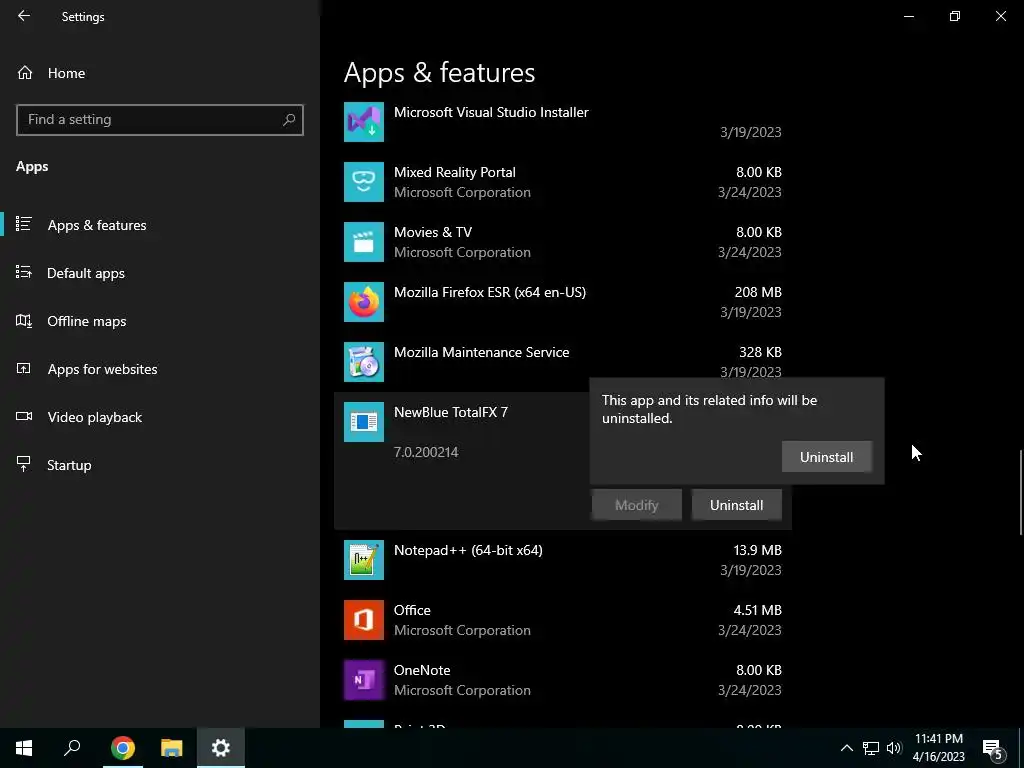Image resolution: width=1024 pixels, height=768 pixels.
Task: Click the 13.9 MB size of Notepad++
Action: pyautogui.click(x=758, y=550)
